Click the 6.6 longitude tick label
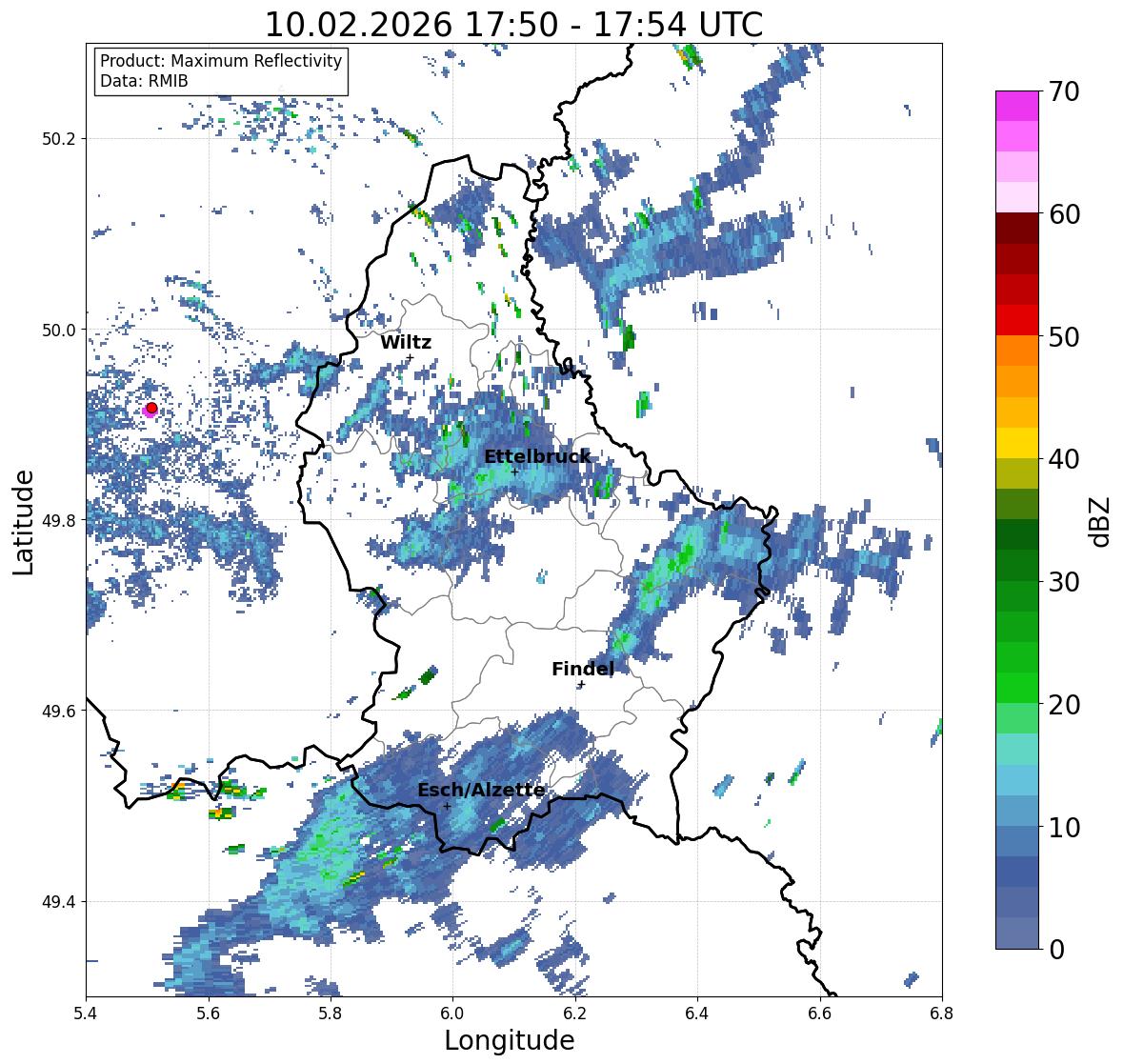Viewport: 1123px width, 1064px height. coord(819,1012)
